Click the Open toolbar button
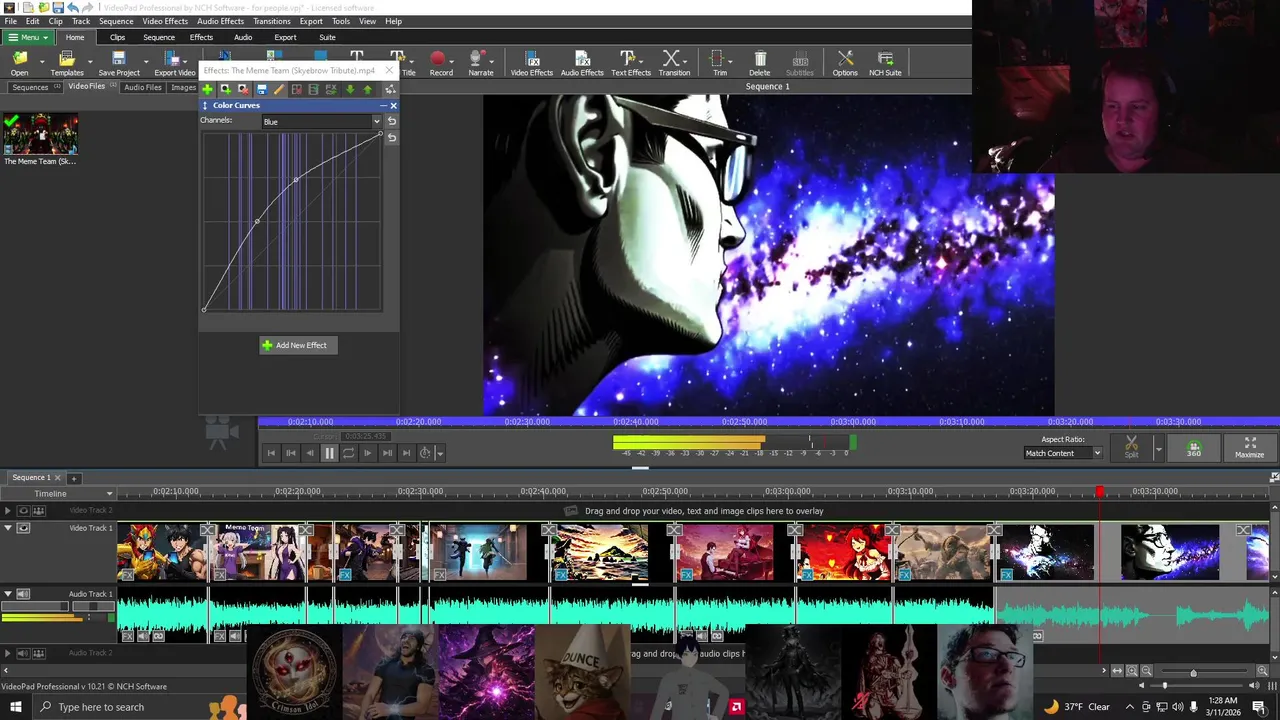Image resolution: width=1280 pixels, height=720 pixels. point(19,64)
